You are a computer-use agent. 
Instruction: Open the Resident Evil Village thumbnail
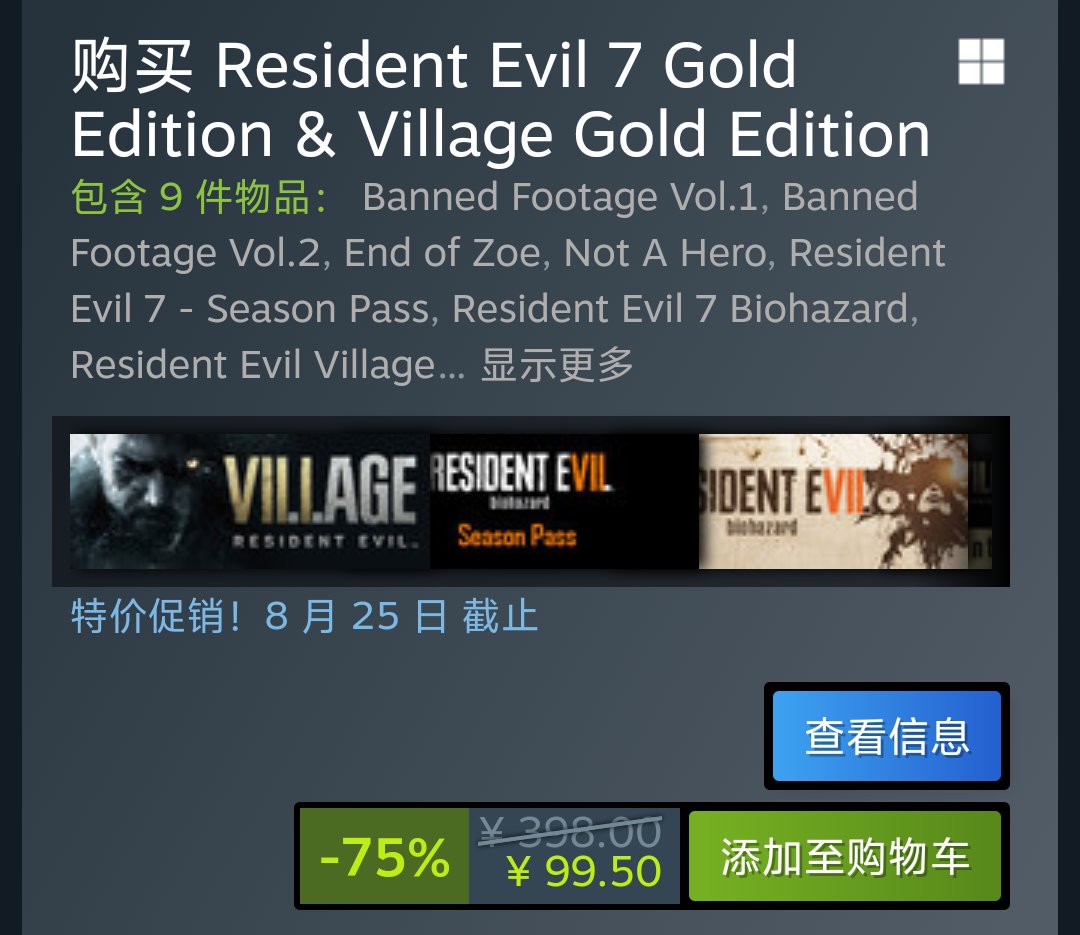(x=250, y=502)
